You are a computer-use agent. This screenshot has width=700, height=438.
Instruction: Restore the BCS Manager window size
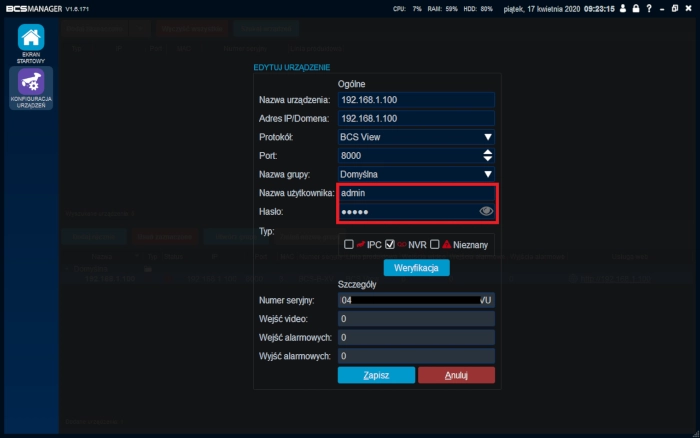tap(675, 8)
